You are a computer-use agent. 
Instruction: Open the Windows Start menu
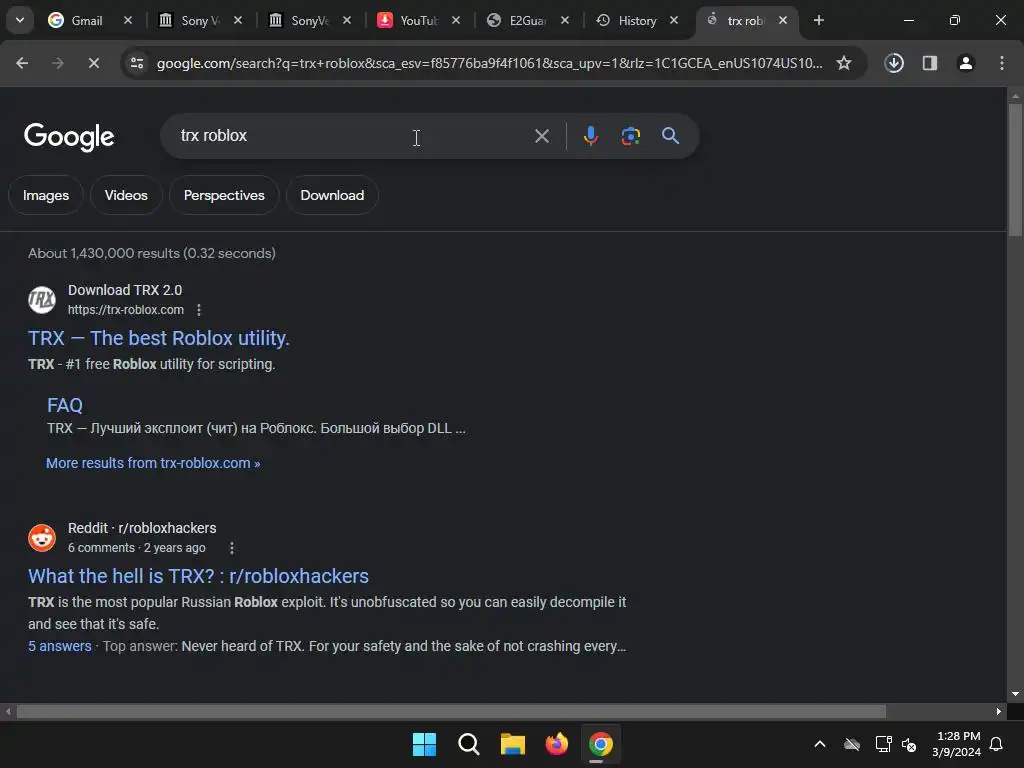click(x=424, y=744)
